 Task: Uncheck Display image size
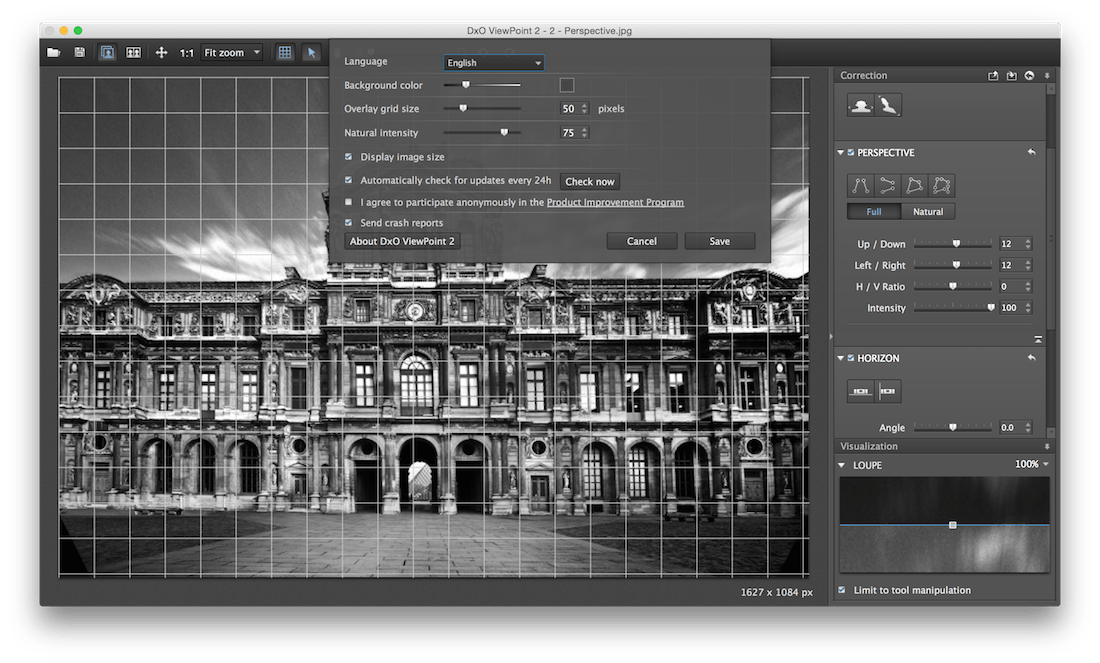(x=349, y=156)
